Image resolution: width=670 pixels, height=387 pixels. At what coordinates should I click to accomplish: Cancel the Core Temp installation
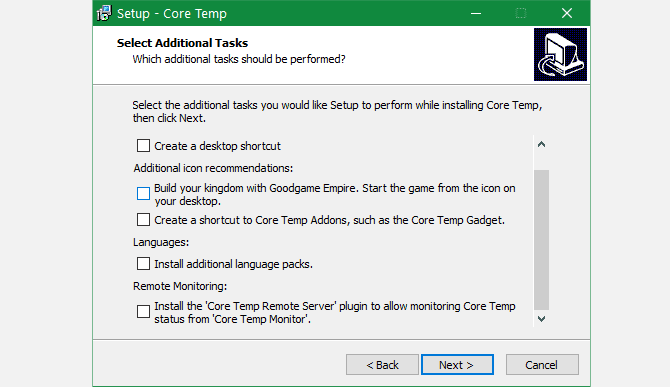542,365
